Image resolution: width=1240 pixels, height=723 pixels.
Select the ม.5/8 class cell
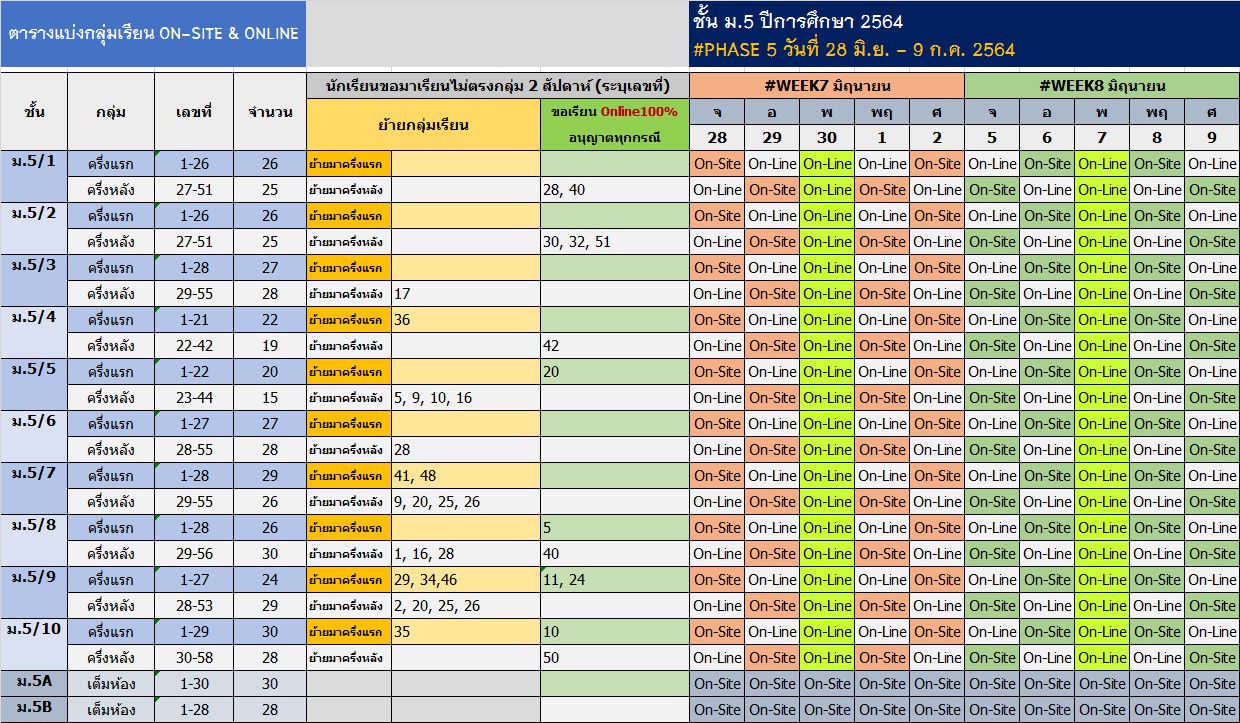pos(34,541)
